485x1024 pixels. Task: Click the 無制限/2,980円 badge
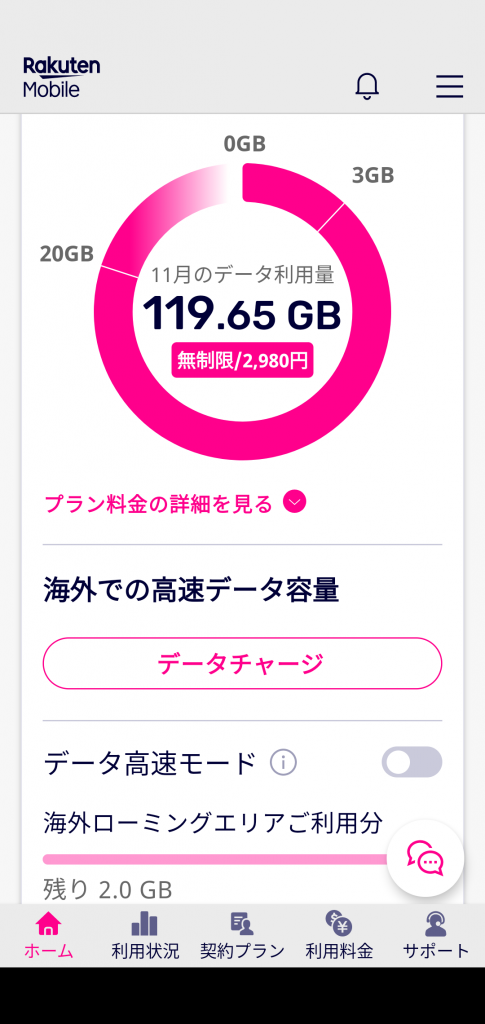(x=242, y=360)
